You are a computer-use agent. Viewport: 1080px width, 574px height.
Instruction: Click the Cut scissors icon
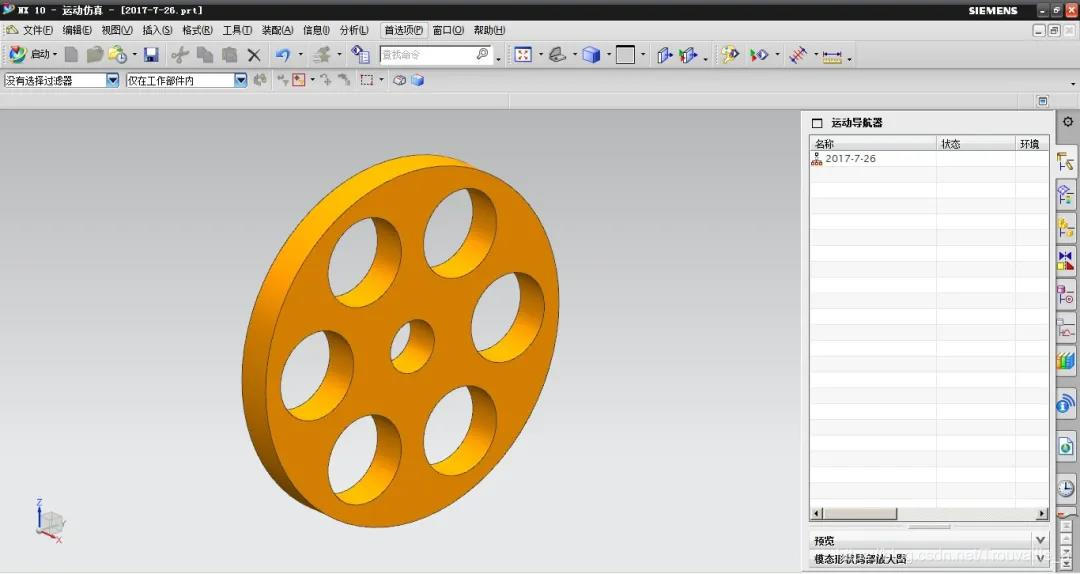click(180, 54)
